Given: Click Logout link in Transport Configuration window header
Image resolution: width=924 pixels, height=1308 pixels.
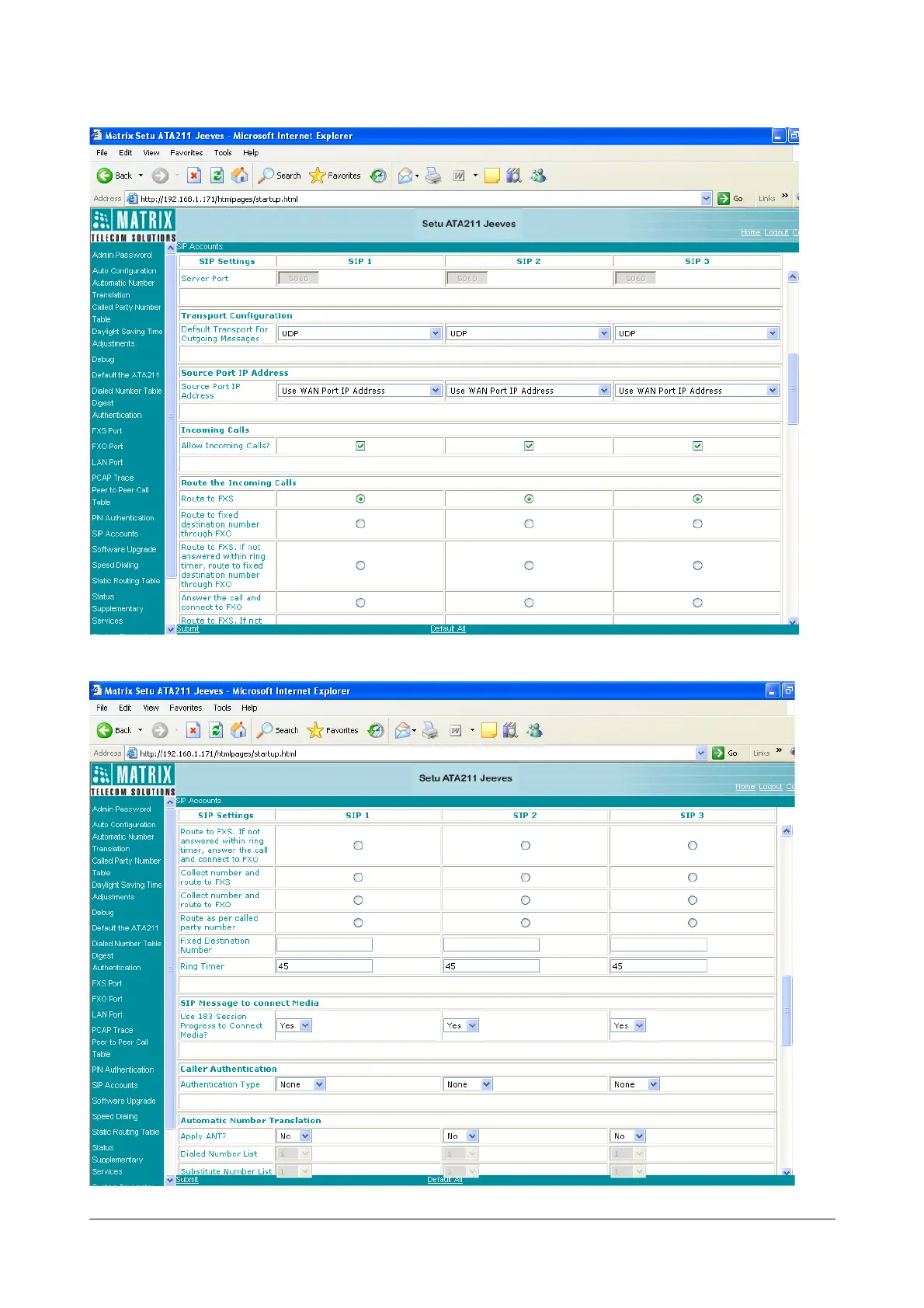Looking at the screenshot, I should [776, 232].
